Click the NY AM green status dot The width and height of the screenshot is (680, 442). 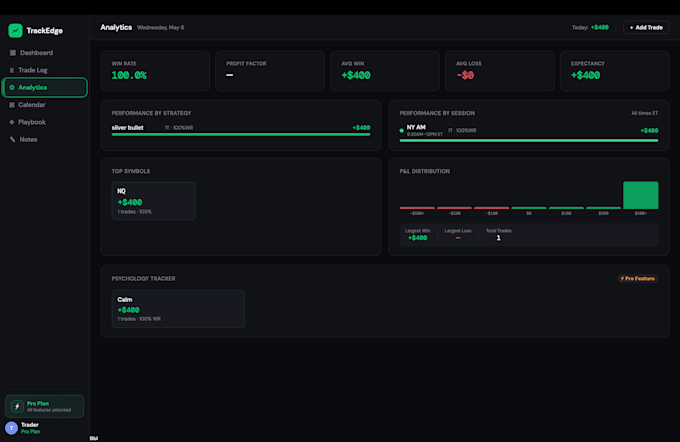(402, 131)
